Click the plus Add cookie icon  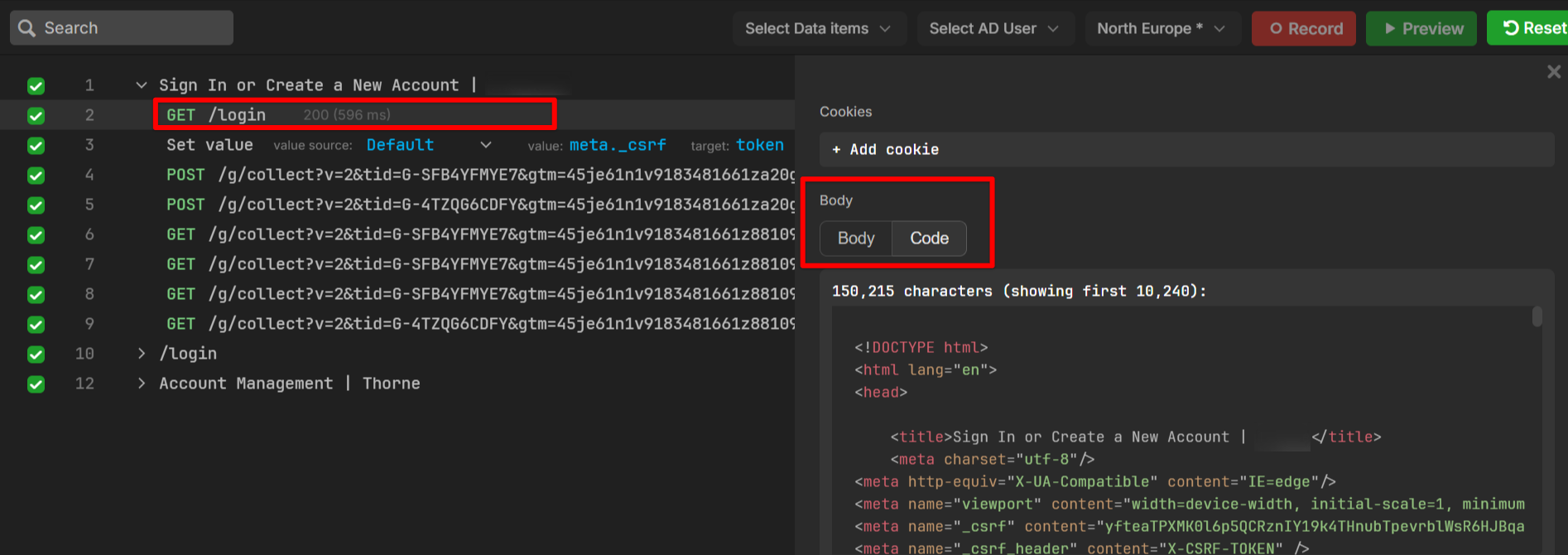(836, 150)
